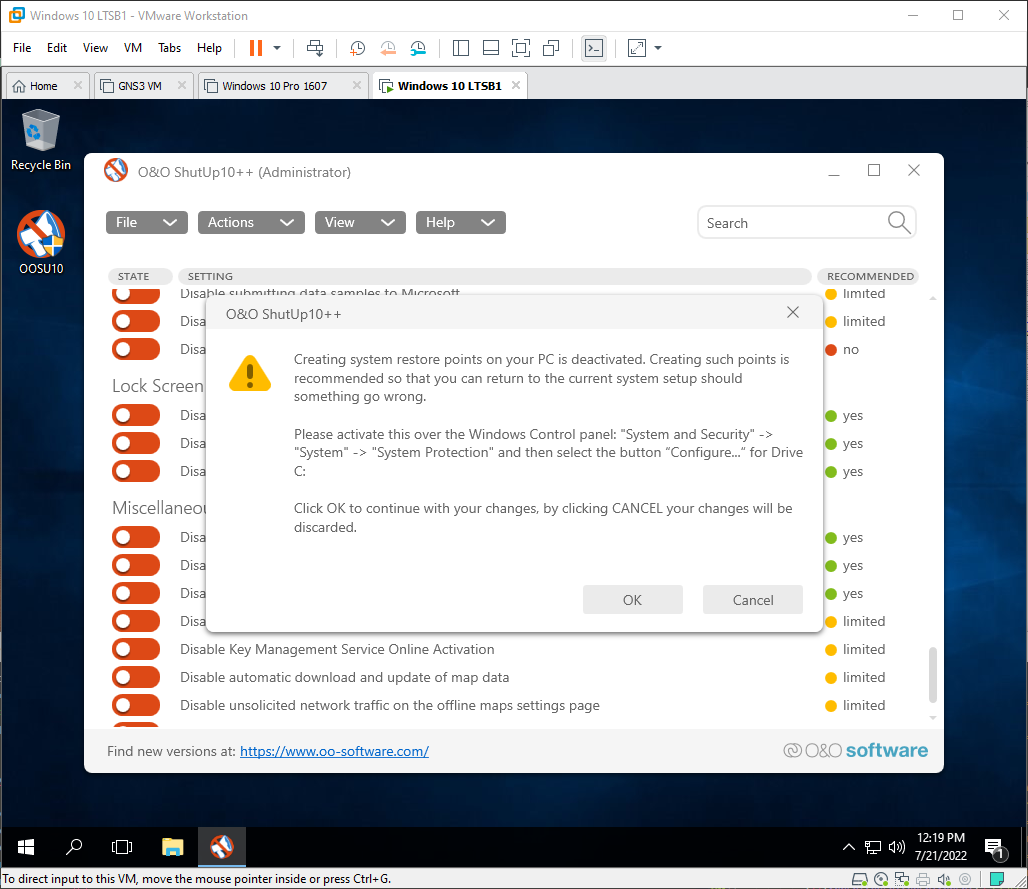Click the network icon in system tray

[873, 847]
